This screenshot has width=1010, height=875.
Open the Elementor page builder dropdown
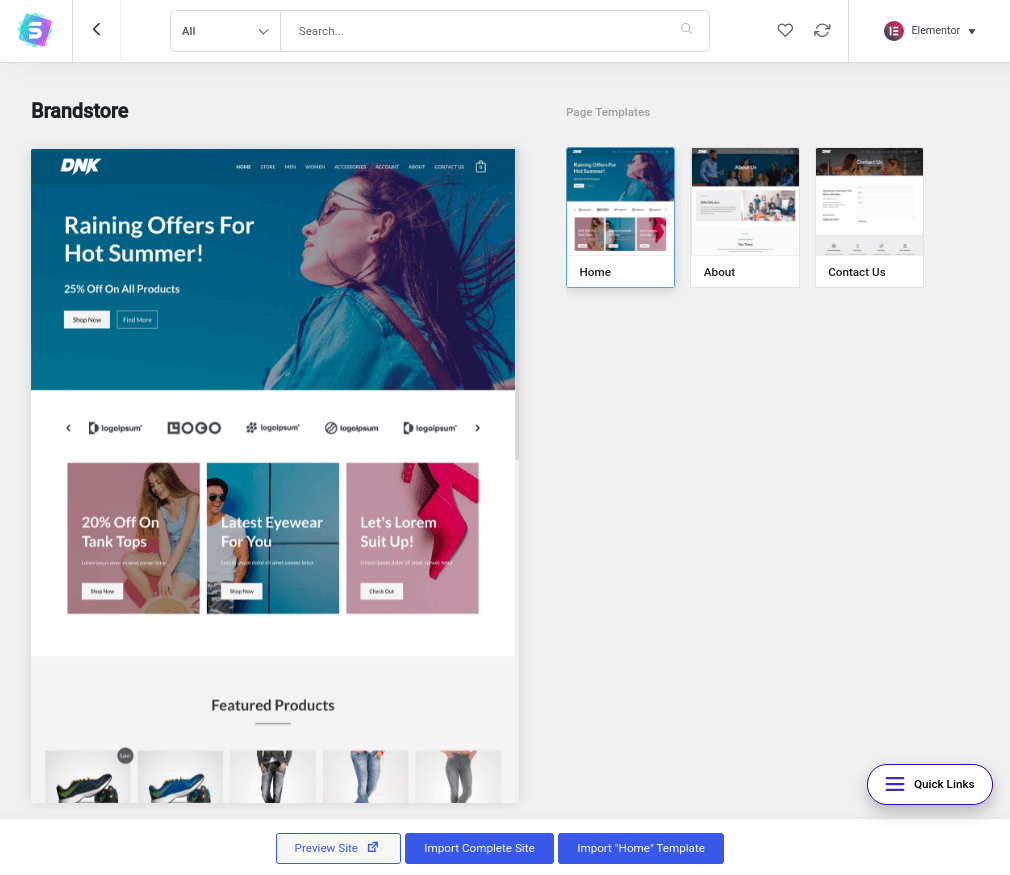(929, 30)
